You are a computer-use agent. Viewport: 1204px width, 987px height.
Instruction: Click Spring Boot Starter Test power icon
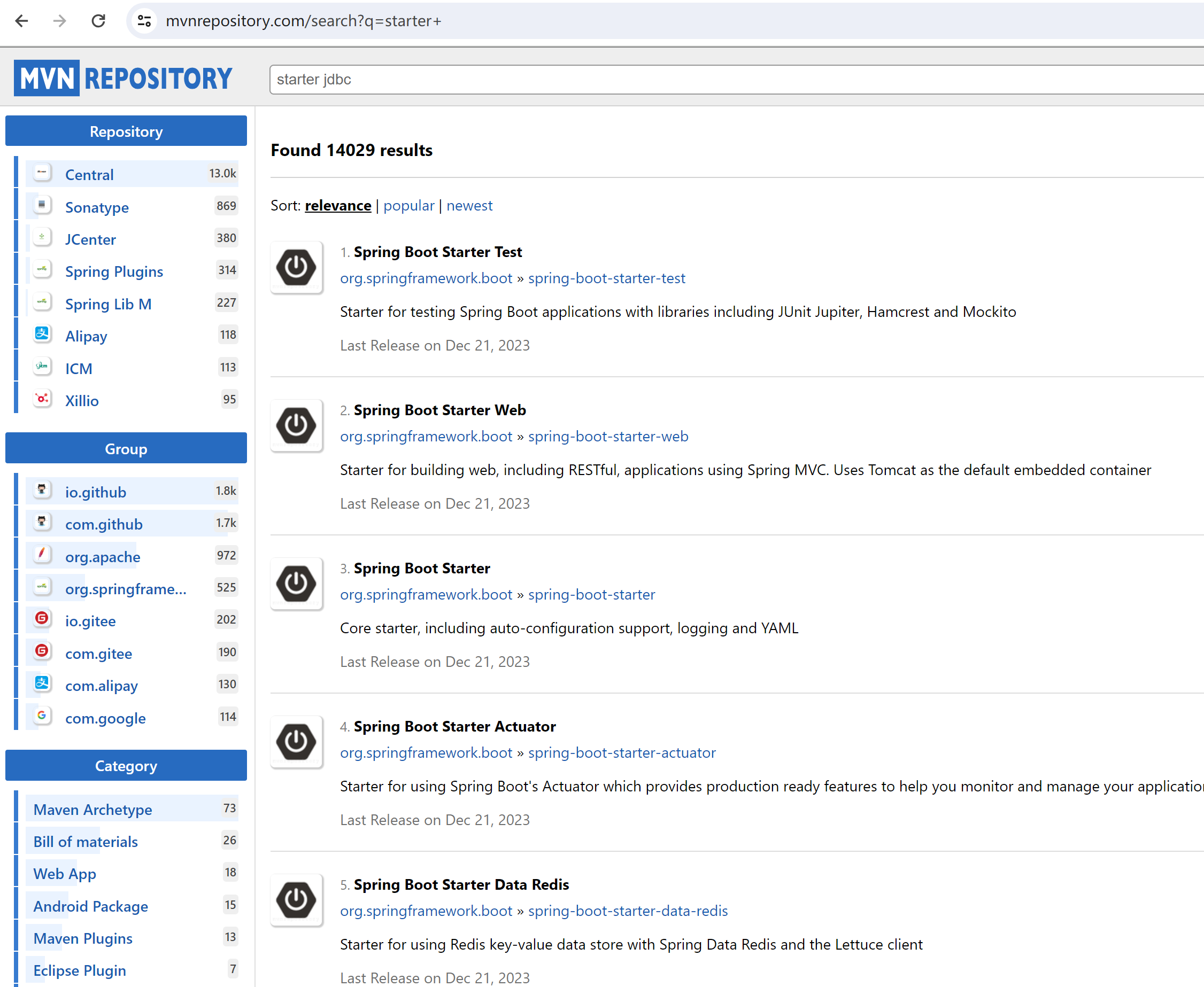296,267
